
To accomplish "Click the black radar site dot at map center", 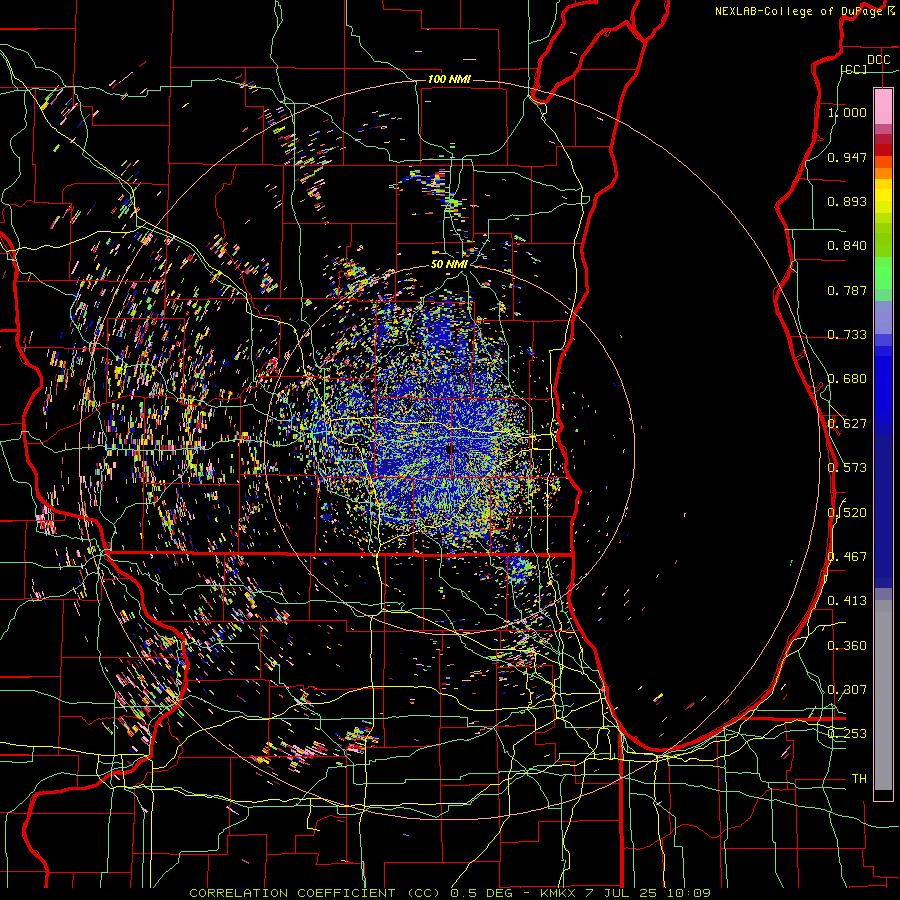I will point(449,449).
